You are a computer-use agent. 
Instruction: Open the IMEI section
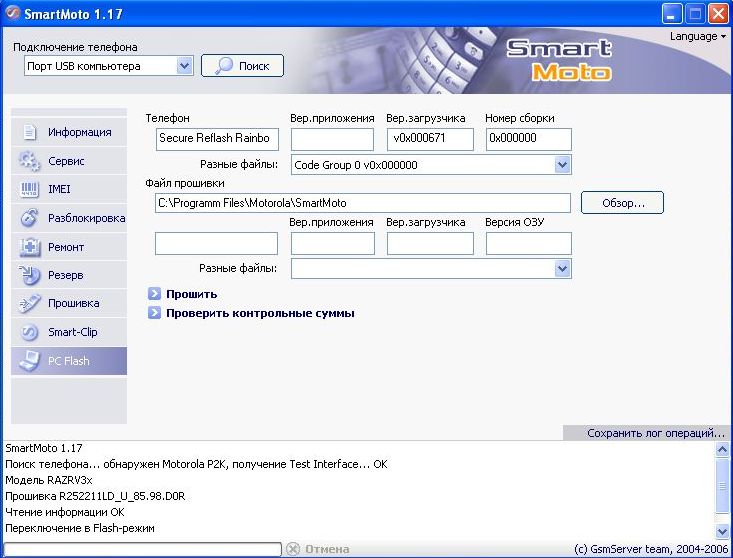(x=69, y=189)
